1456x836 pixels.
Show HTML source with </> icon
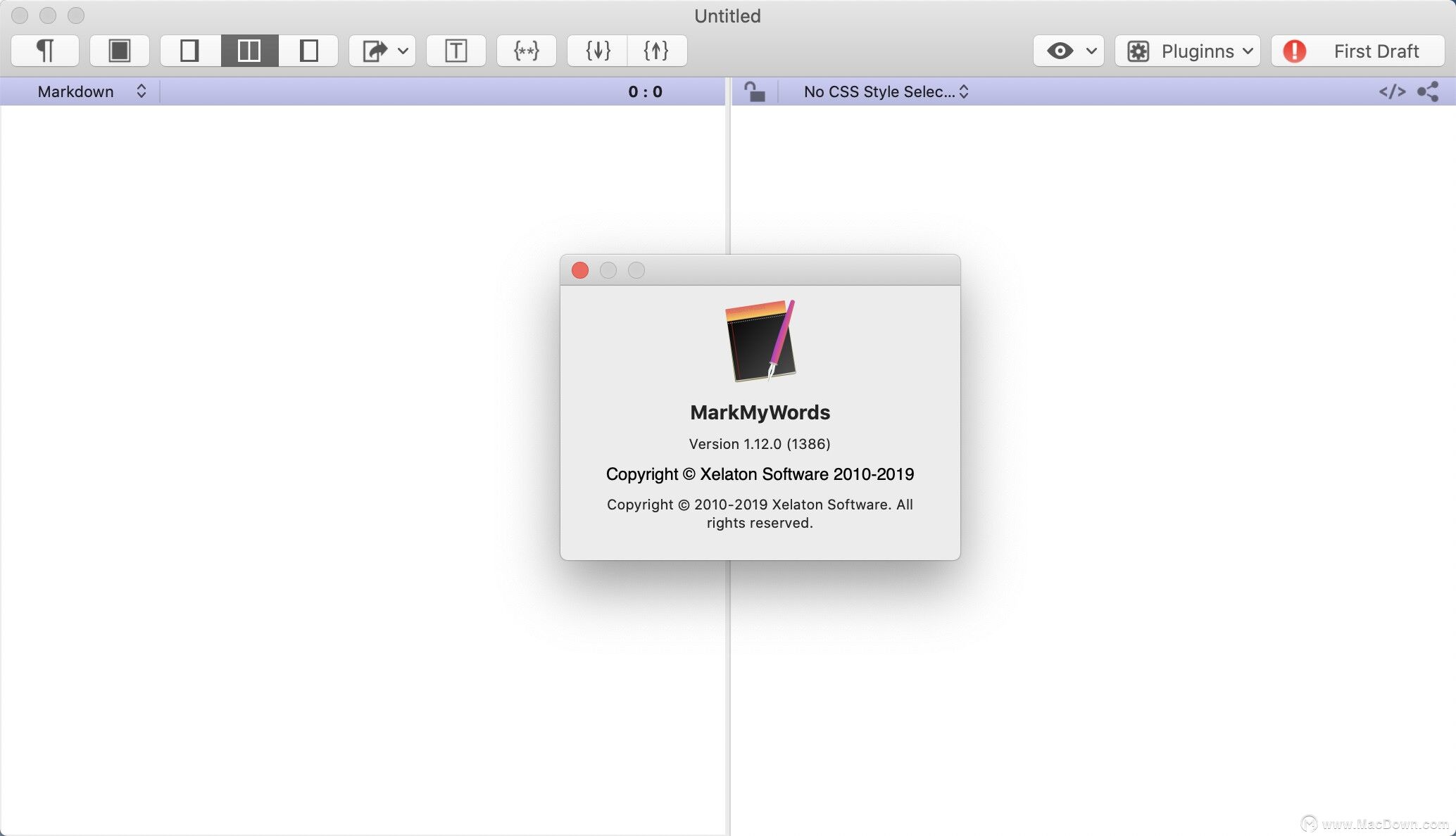[1392, 91]
